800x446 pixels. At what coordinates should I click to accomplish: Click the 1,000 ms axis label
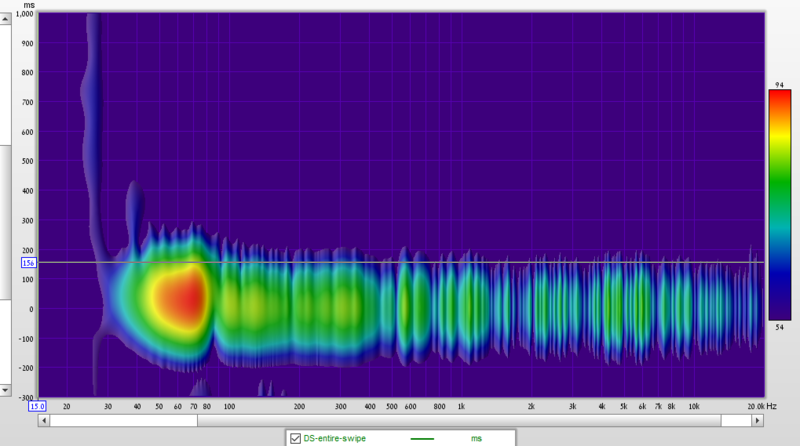point(24,14)
